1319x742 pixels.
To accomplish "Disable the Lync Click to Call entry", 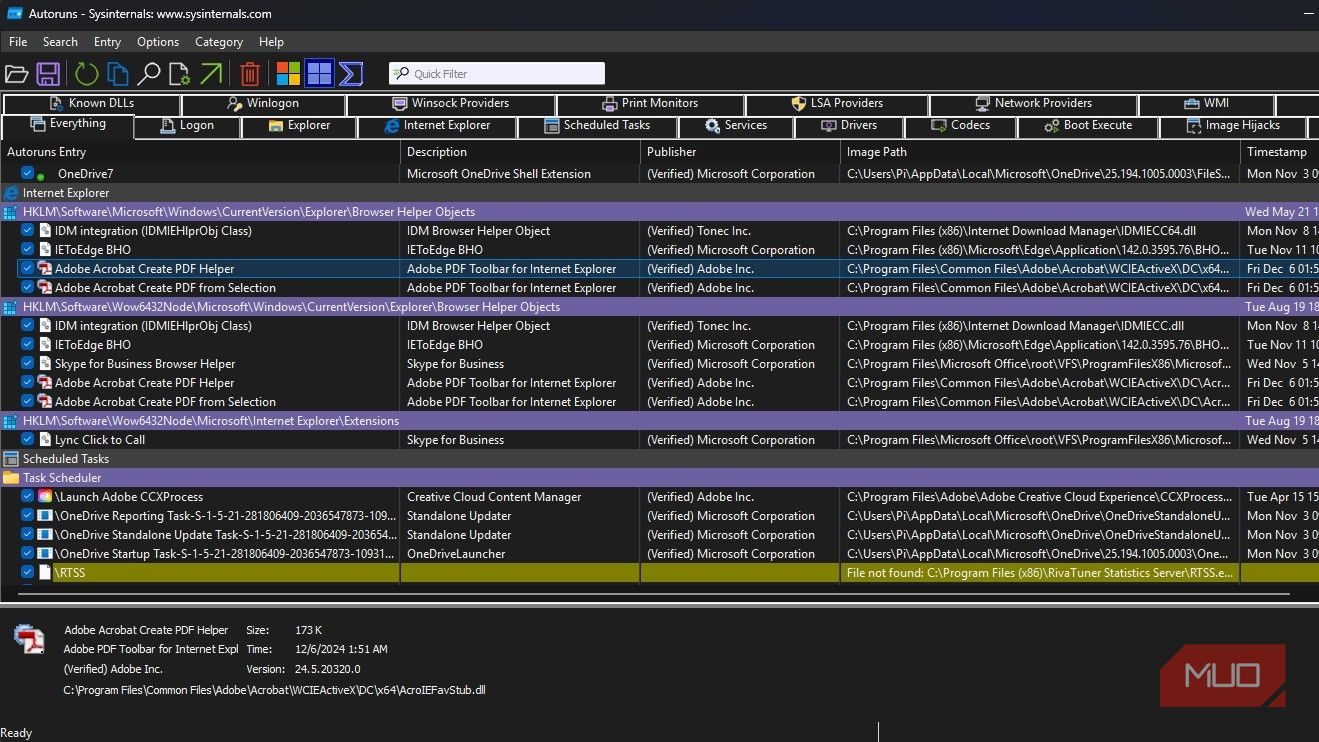I will (28, 440).
